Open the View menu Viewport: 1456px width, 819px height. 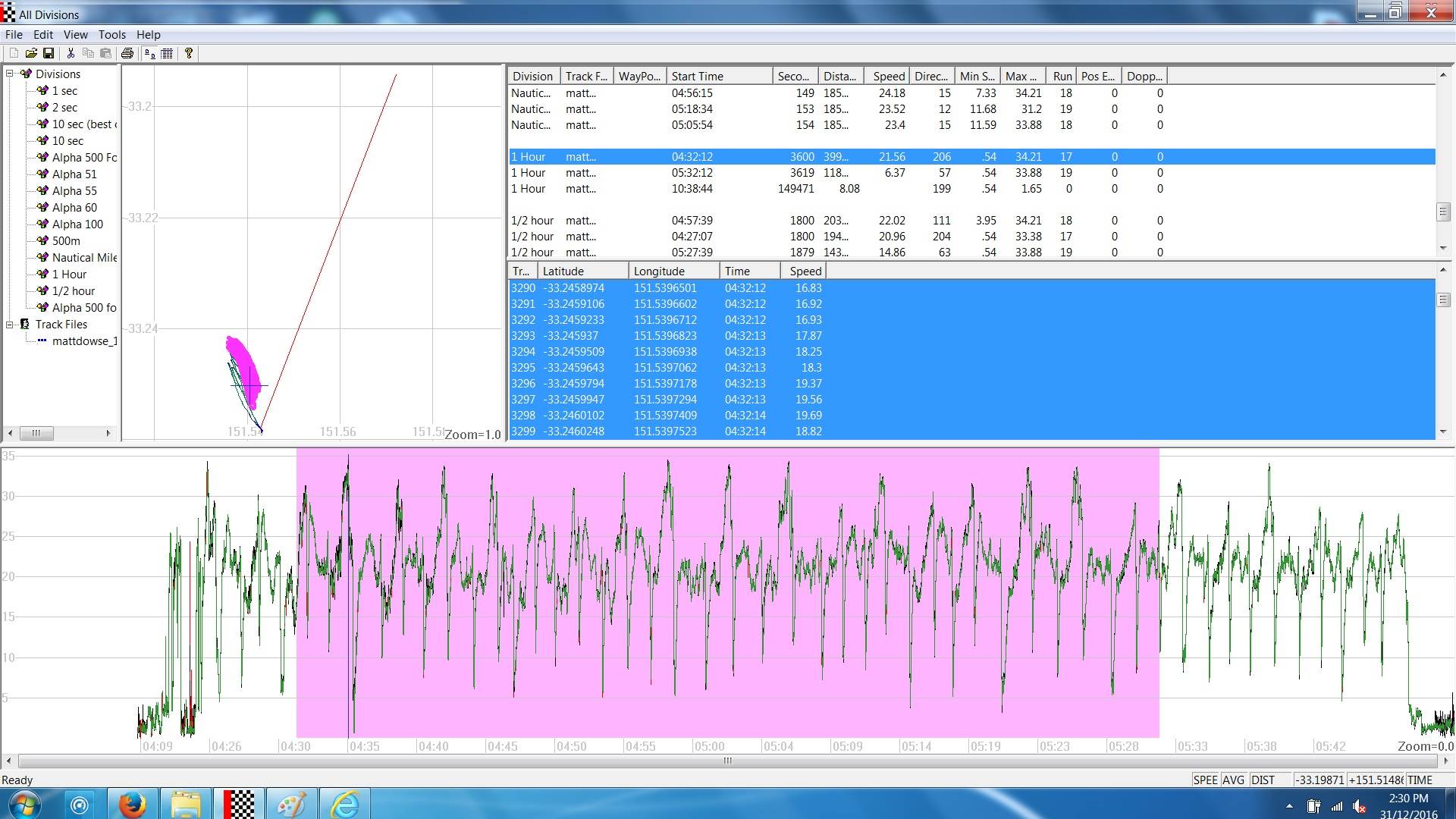point(75,35)
